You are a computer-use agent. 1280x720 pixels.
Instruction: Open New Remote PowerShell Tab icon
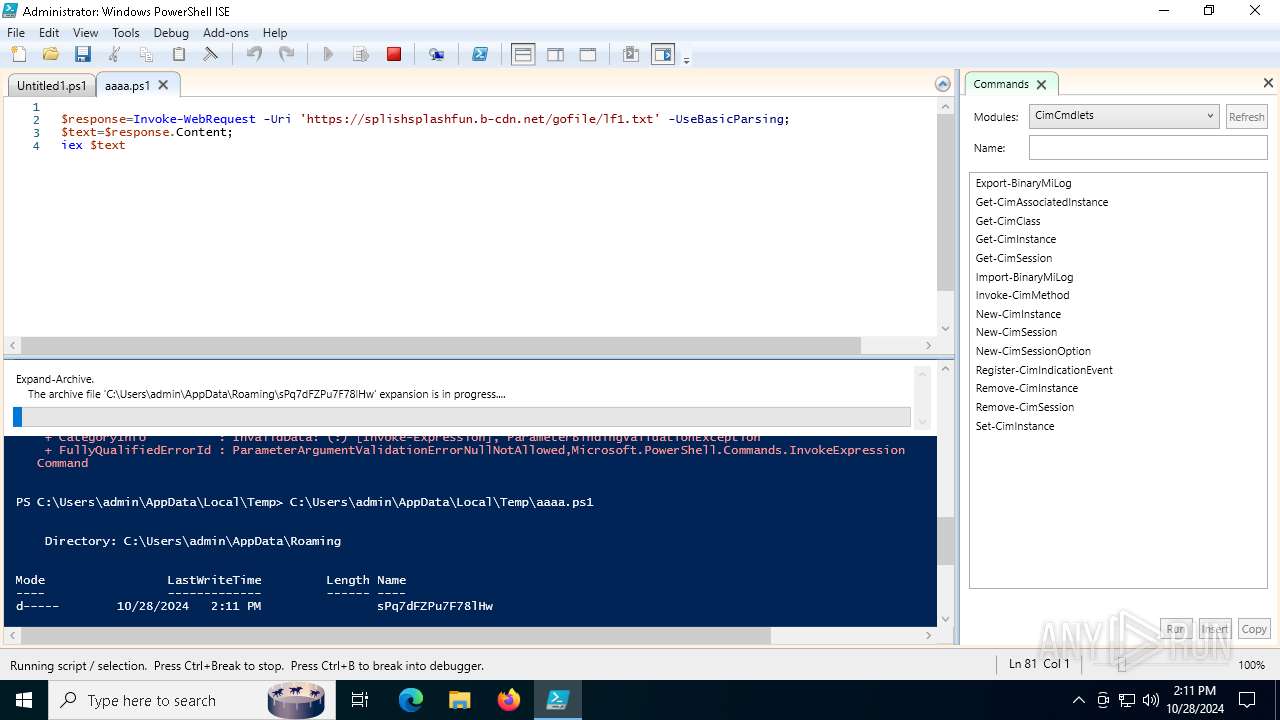437,55
